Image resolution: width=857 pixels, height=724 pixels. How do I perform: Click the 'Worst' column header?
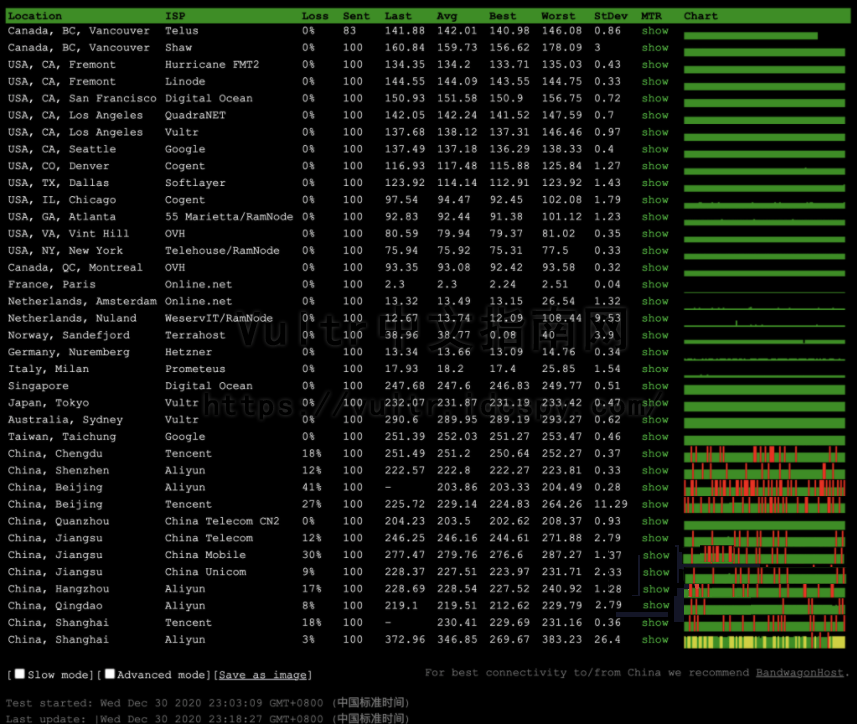tap(558, 16)
